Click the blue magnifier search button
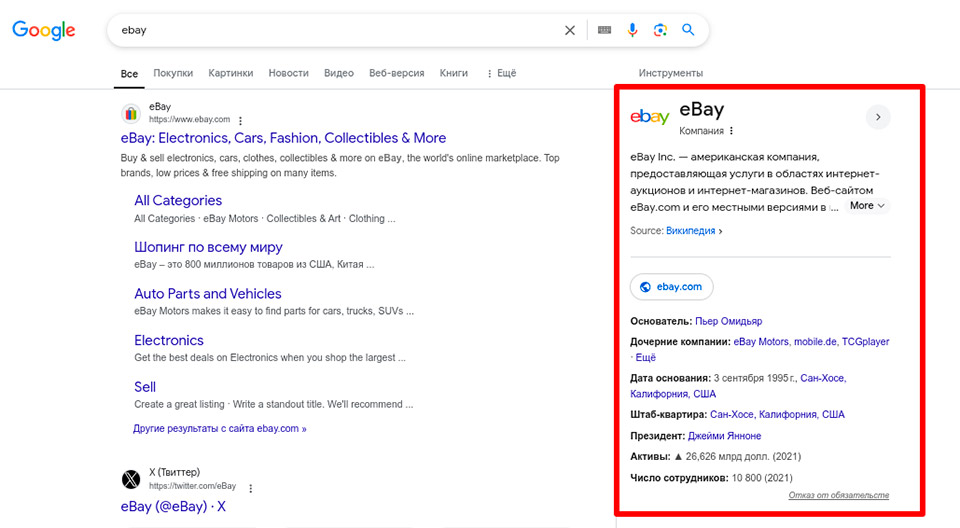Screen dimensions: 960x528 (x=688, y=30)
